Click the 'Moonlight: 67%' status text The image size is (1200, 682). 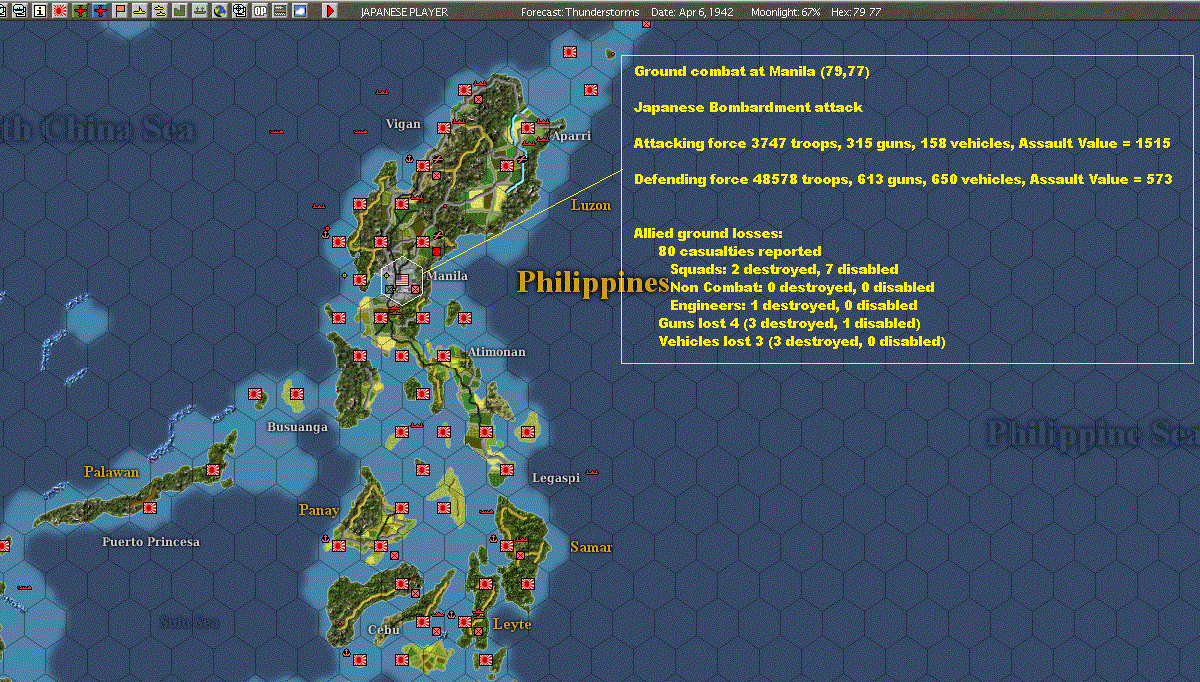click(x=786, y=12)
